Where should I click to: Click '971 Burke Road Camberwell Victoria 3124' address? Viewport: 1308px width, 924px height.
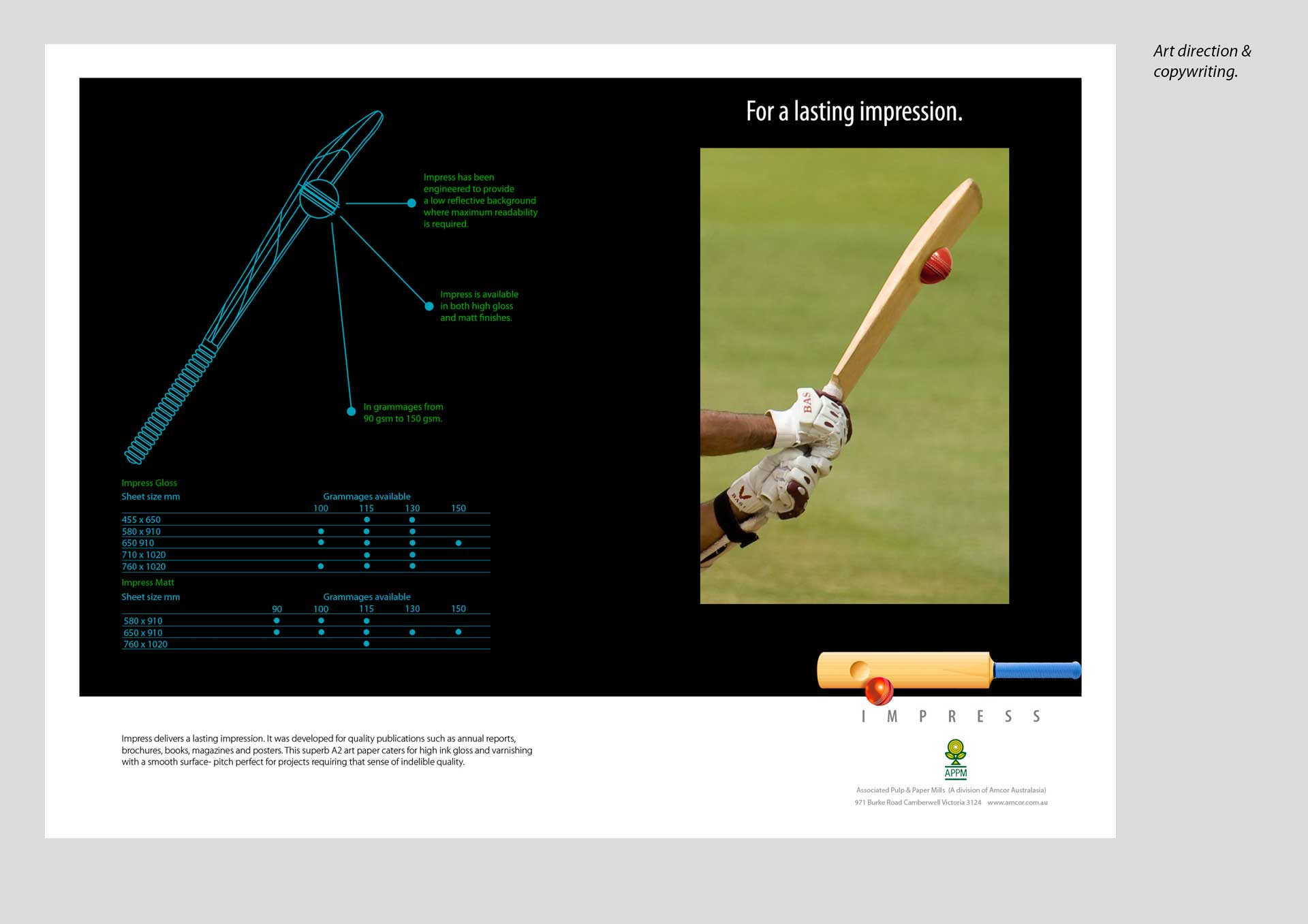(918, 802)
